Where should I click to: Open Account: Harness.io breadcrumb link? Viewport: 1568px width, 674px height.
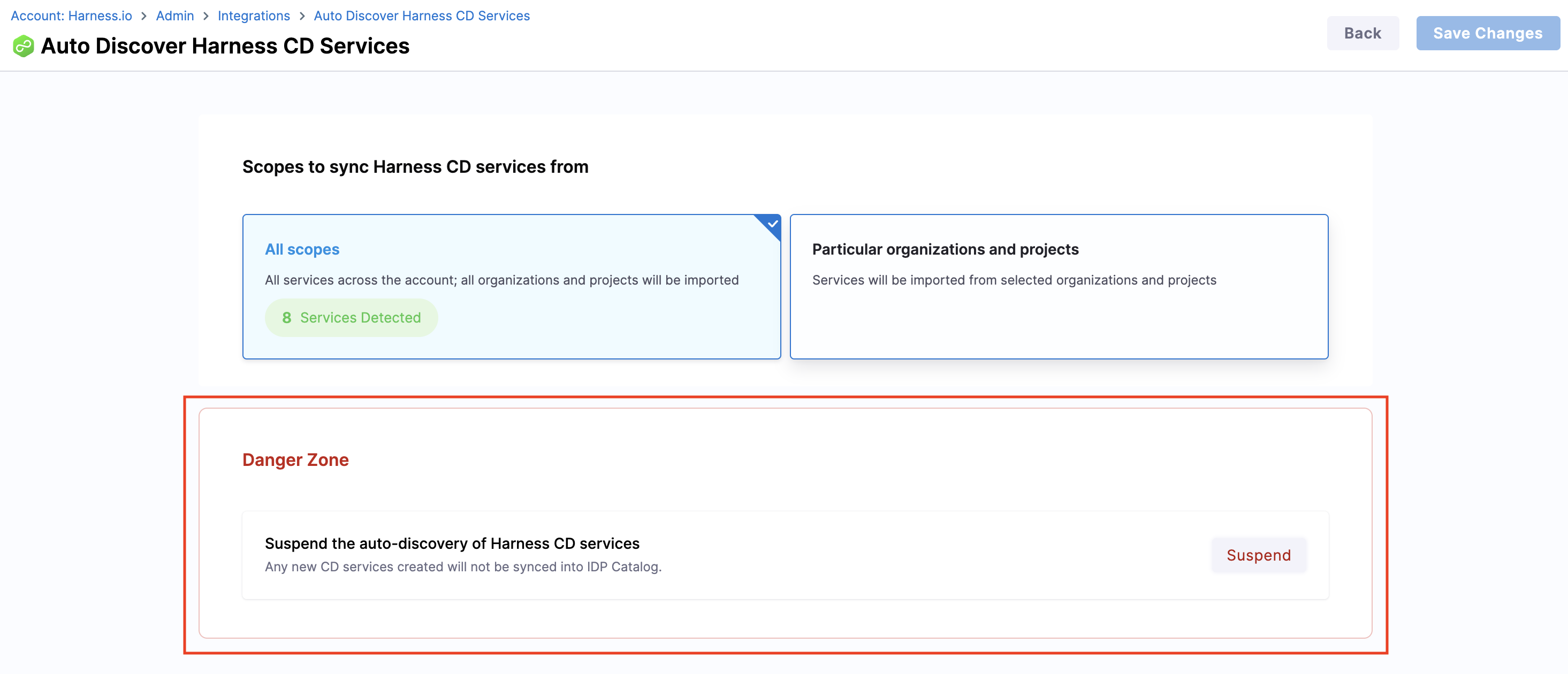tap(71, 16)
